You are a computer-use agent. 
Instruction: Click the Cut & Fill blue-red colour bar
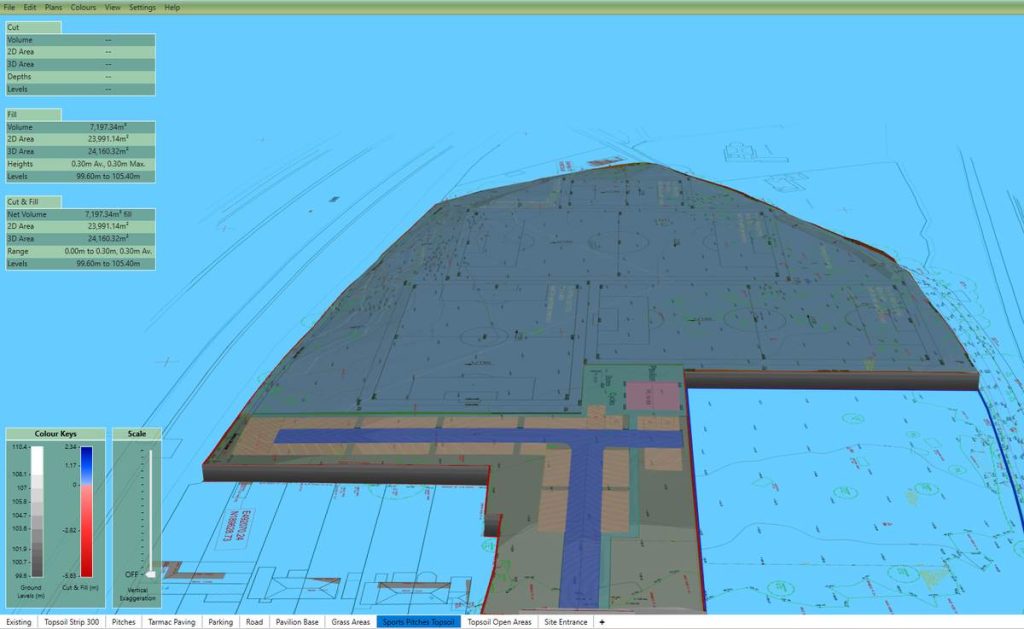86,511
